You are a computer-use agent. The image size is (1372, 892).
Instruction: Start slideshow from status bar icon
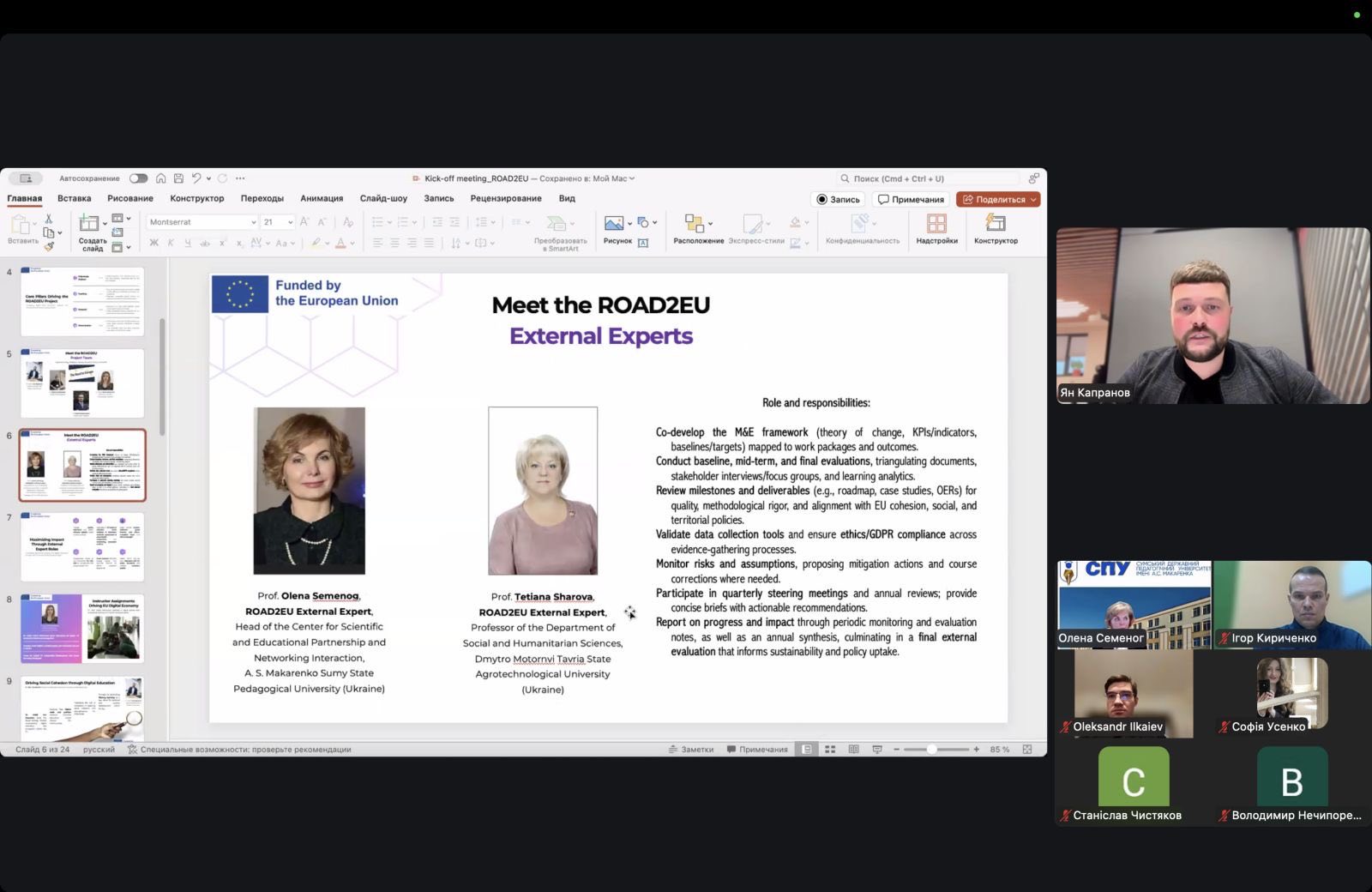coord(877,750)
